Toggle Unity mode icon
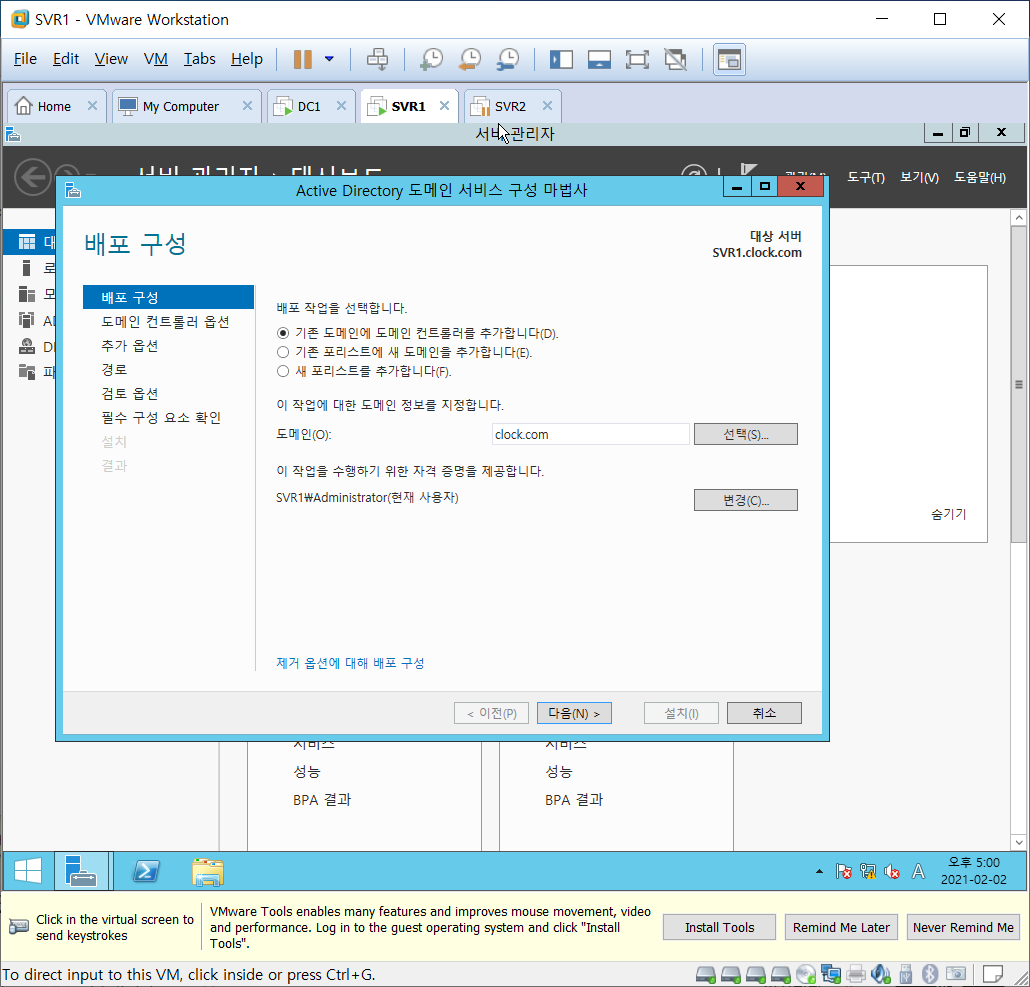The height and width of the screenshot is (987, 1030). tap(675, 60)
